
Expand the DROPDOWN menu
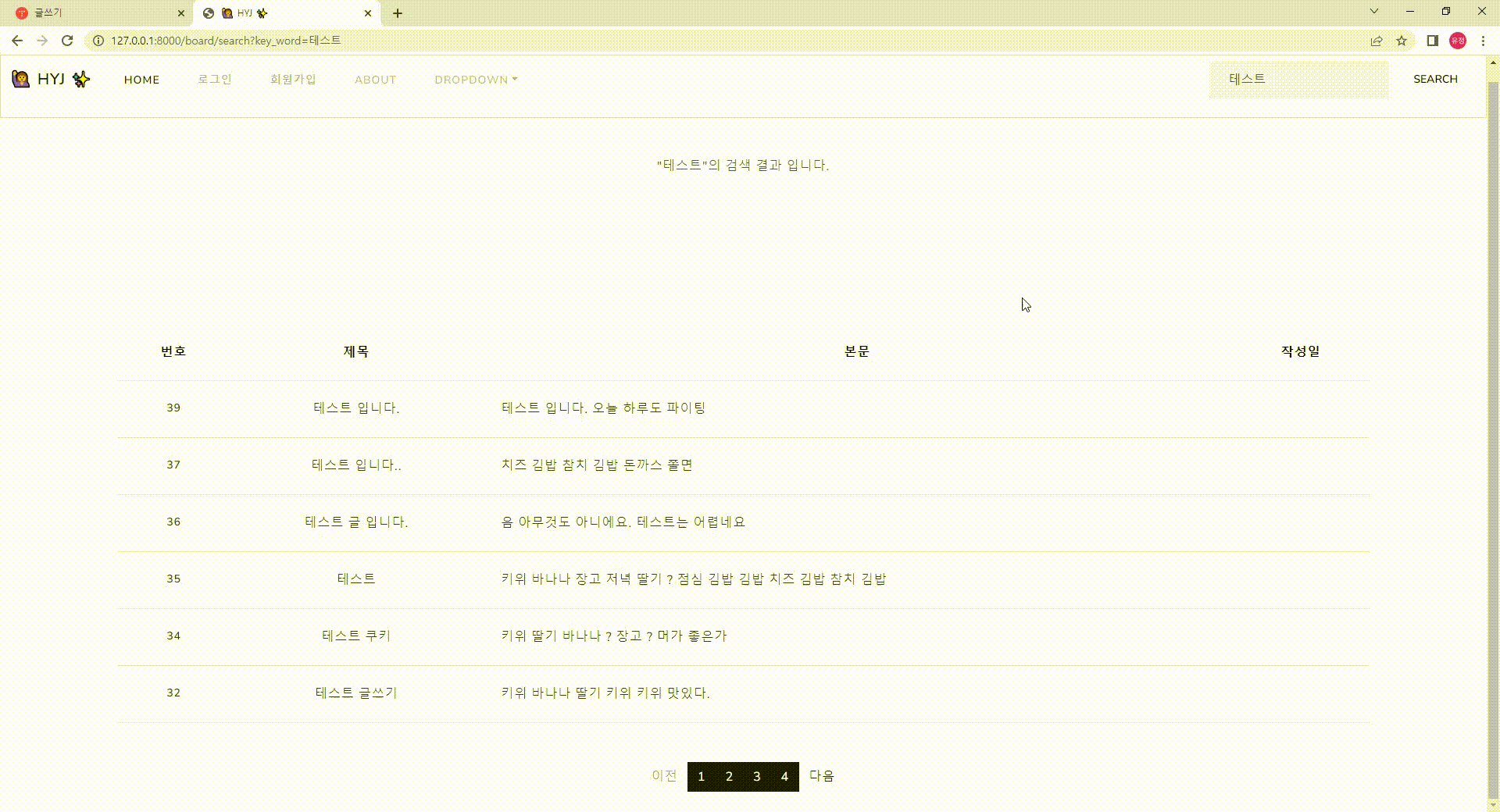click(476, 80)
